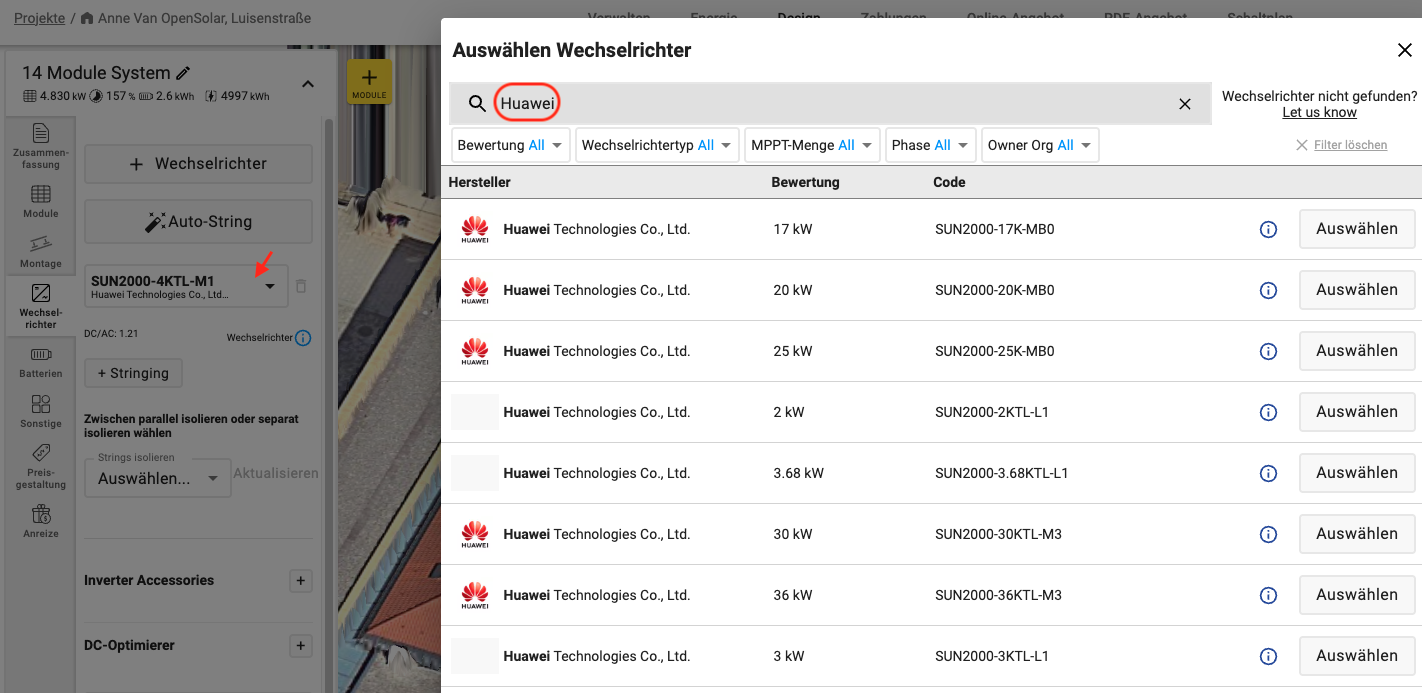Focus the inverter search field containing Huawei
Image resolution: width=1422 pixels, height=693 pixels.
830,104
